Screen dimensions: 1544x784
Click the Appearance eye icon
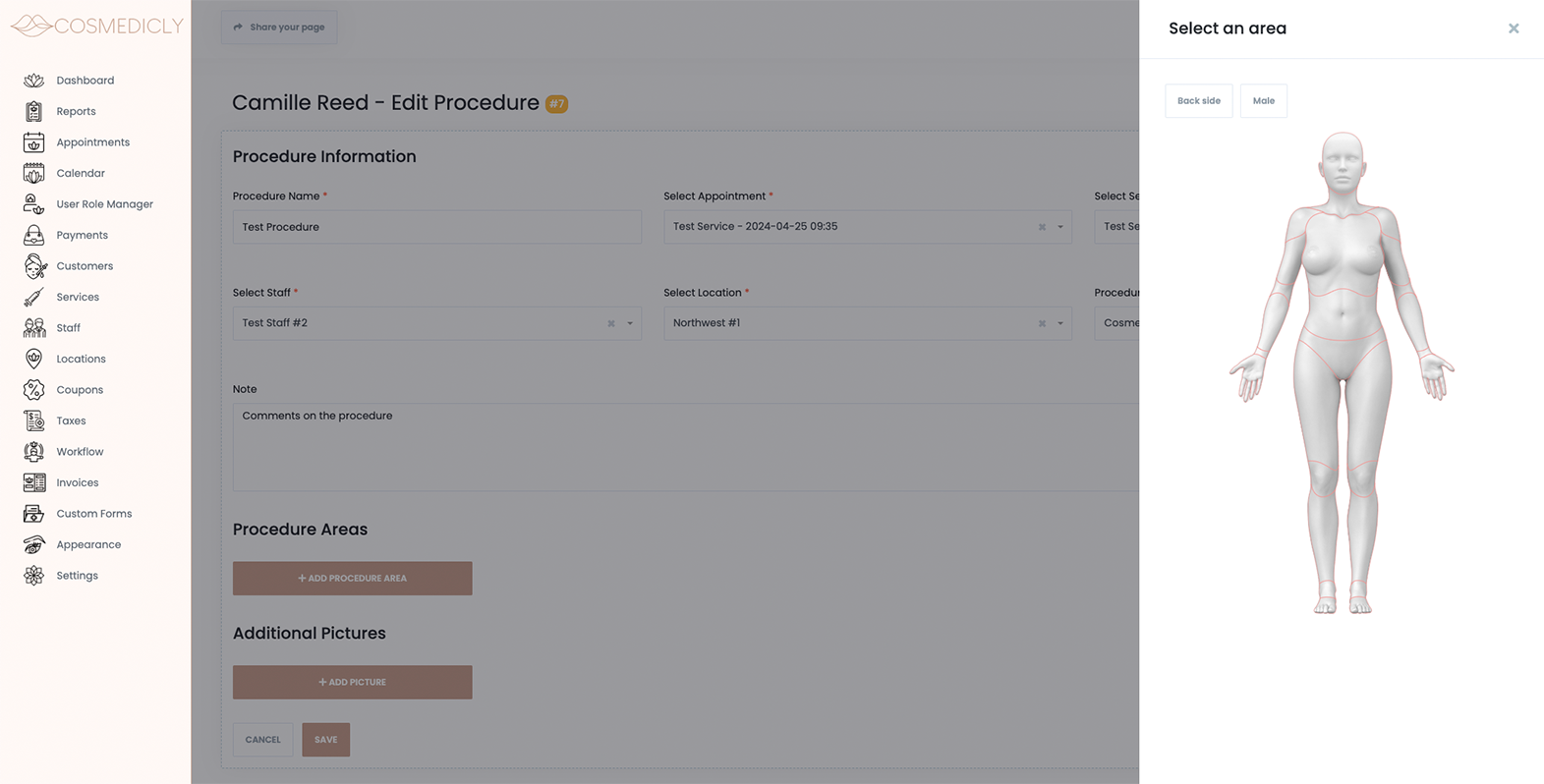click(x=33, y=544)
